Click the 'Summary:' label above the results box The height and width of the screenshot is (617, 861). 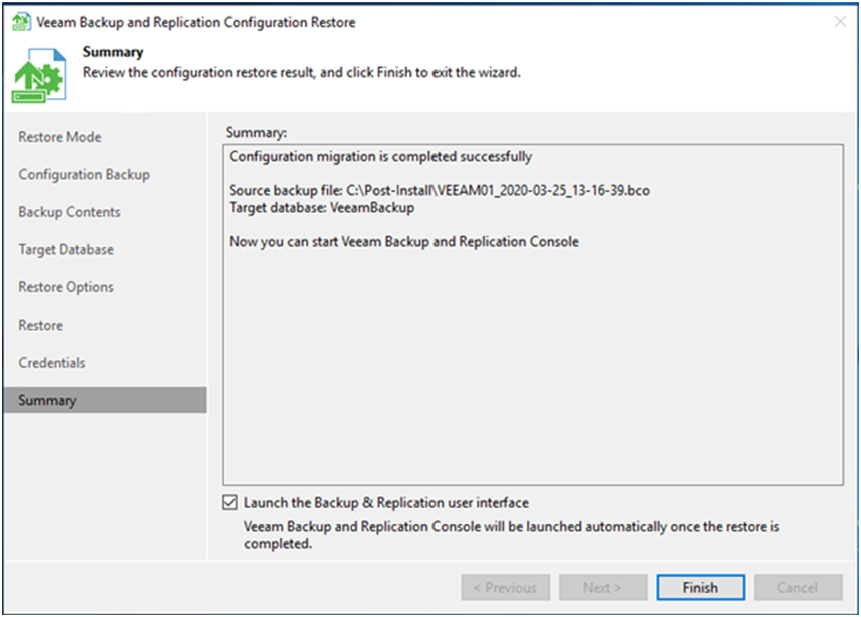click(x=256, y=133)
